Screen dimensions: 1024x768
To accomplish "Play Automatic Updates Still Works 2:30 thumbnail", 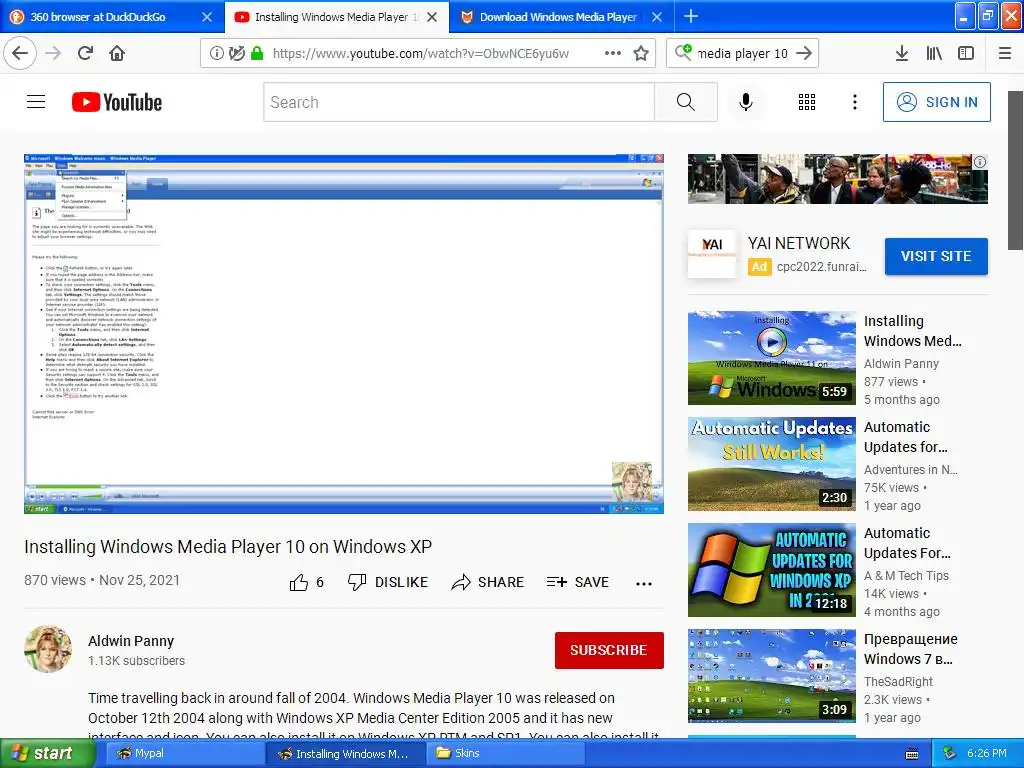I will click(x=771, y=464).
